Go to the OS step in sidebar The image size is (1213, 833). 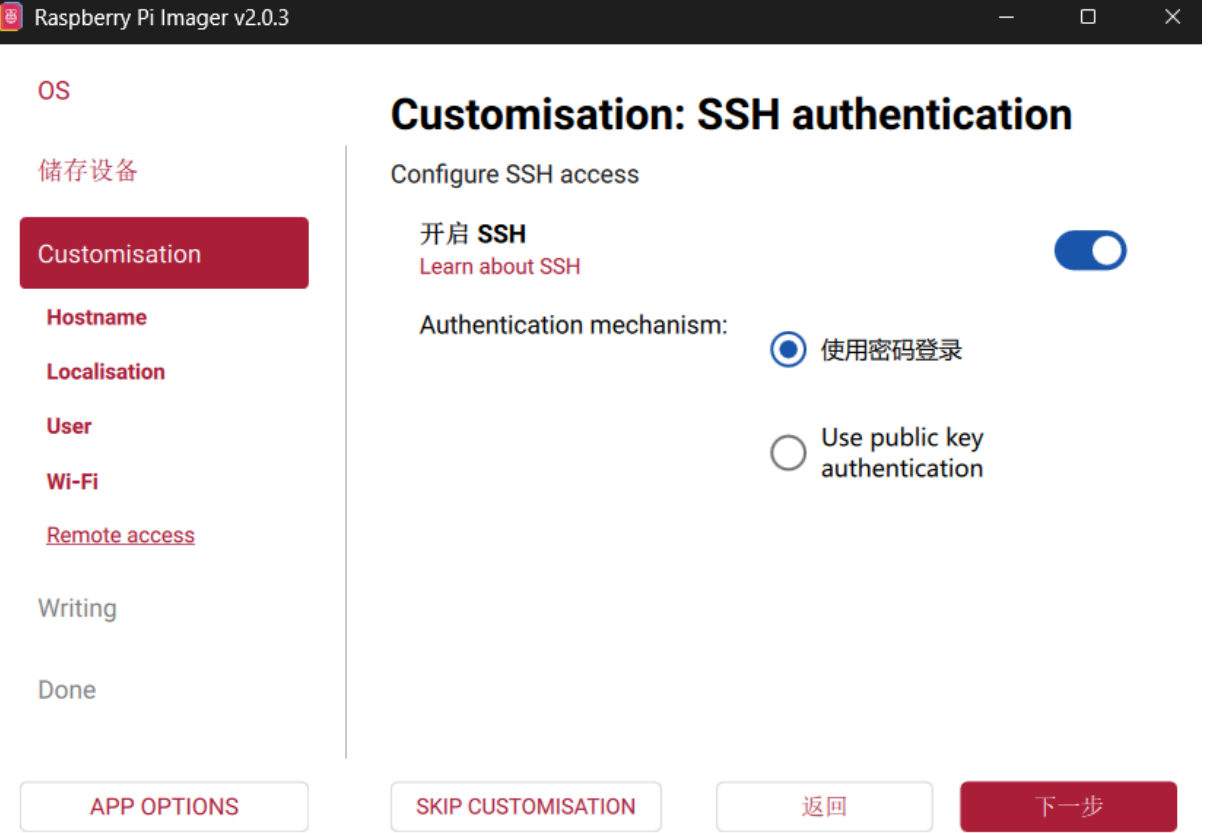pyautogui.click(x=54, y=91)
